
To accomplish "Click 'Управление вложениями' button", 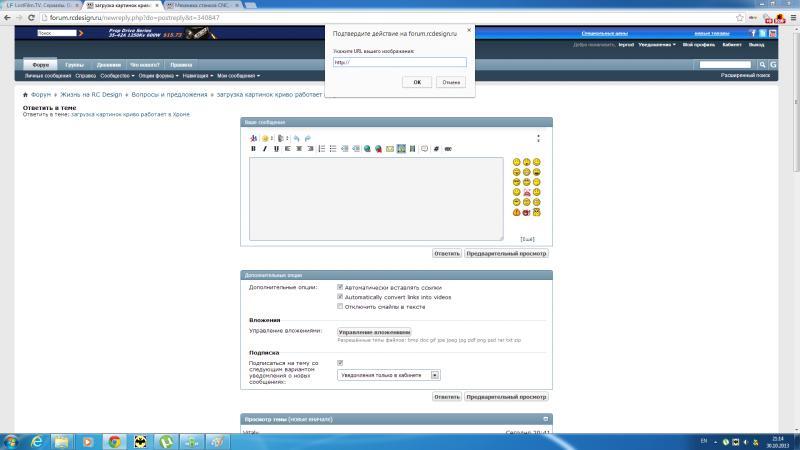I will point(374,332).
